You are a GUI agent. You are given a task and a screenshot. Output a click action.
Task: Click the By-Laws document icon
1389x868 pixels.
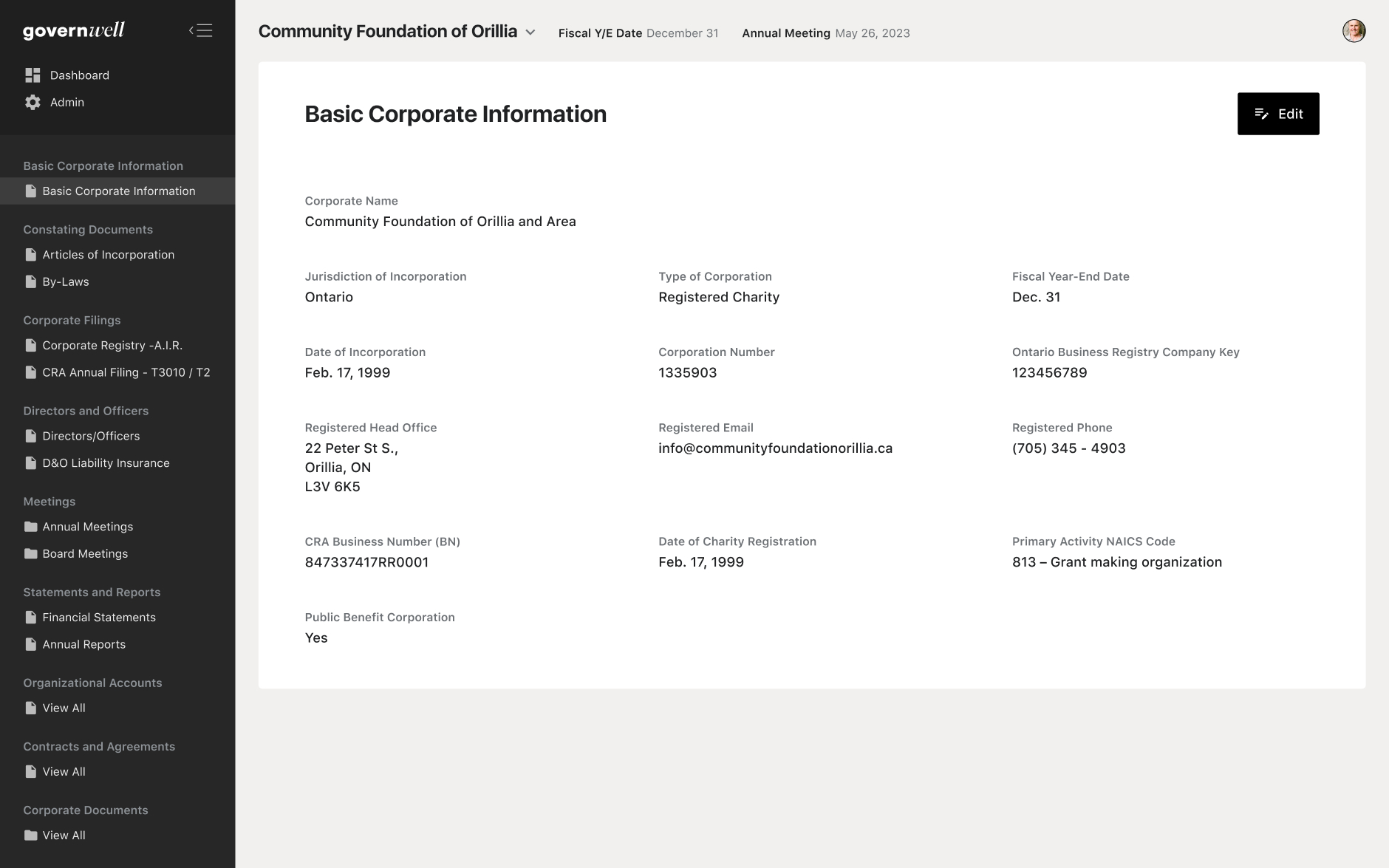pyautogui.click(x=31, y=282)
